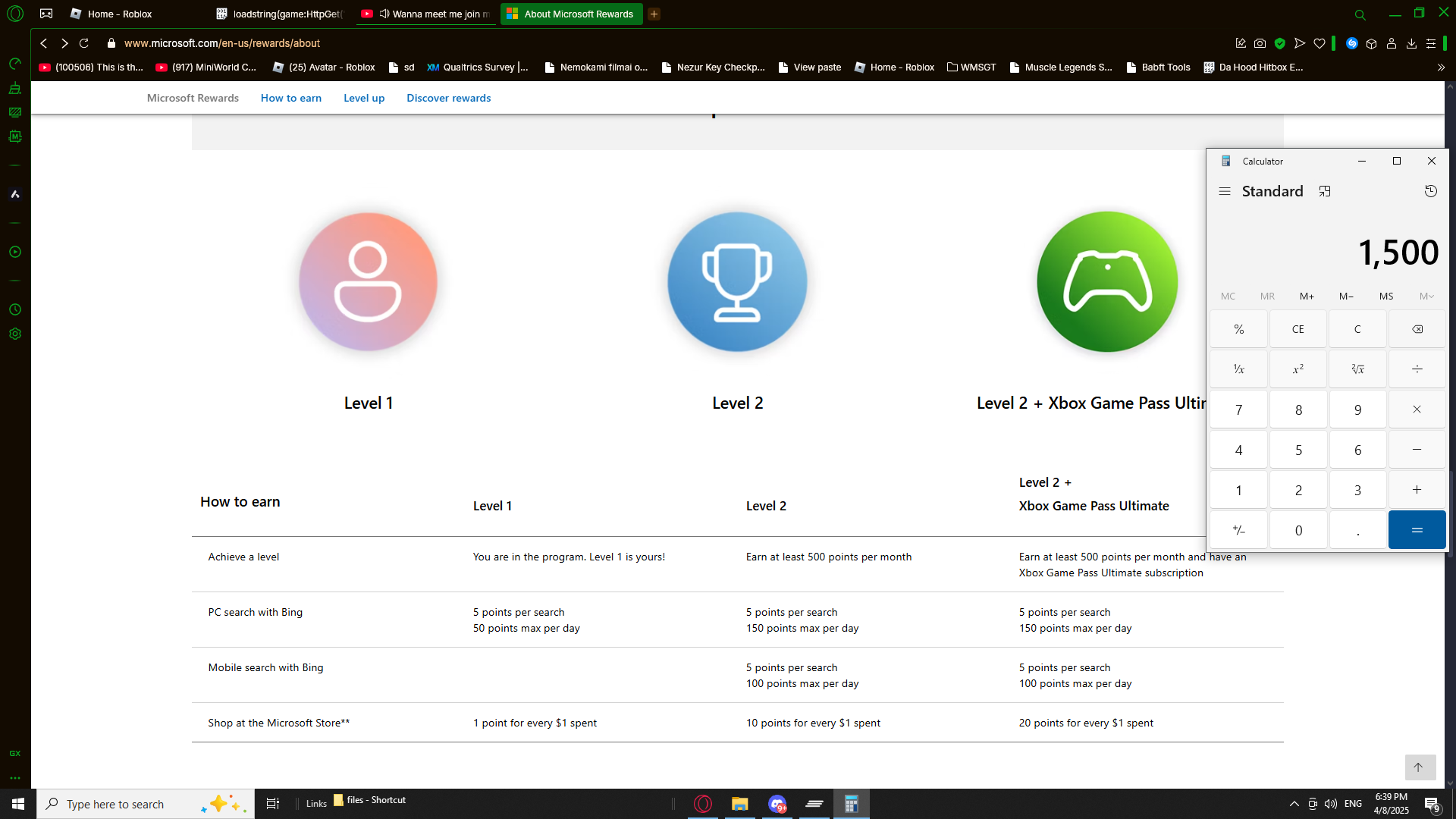
Task: Show hidden system tray icons
Action: coord(1294,804)
